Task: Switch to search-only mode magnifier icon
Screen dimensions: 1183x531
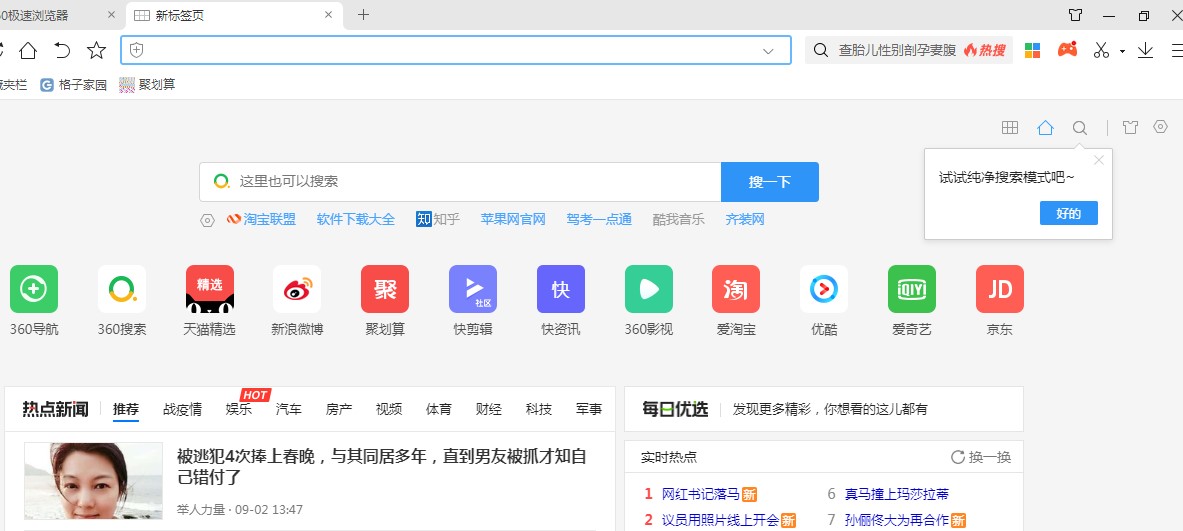Action: (1080, 128)
